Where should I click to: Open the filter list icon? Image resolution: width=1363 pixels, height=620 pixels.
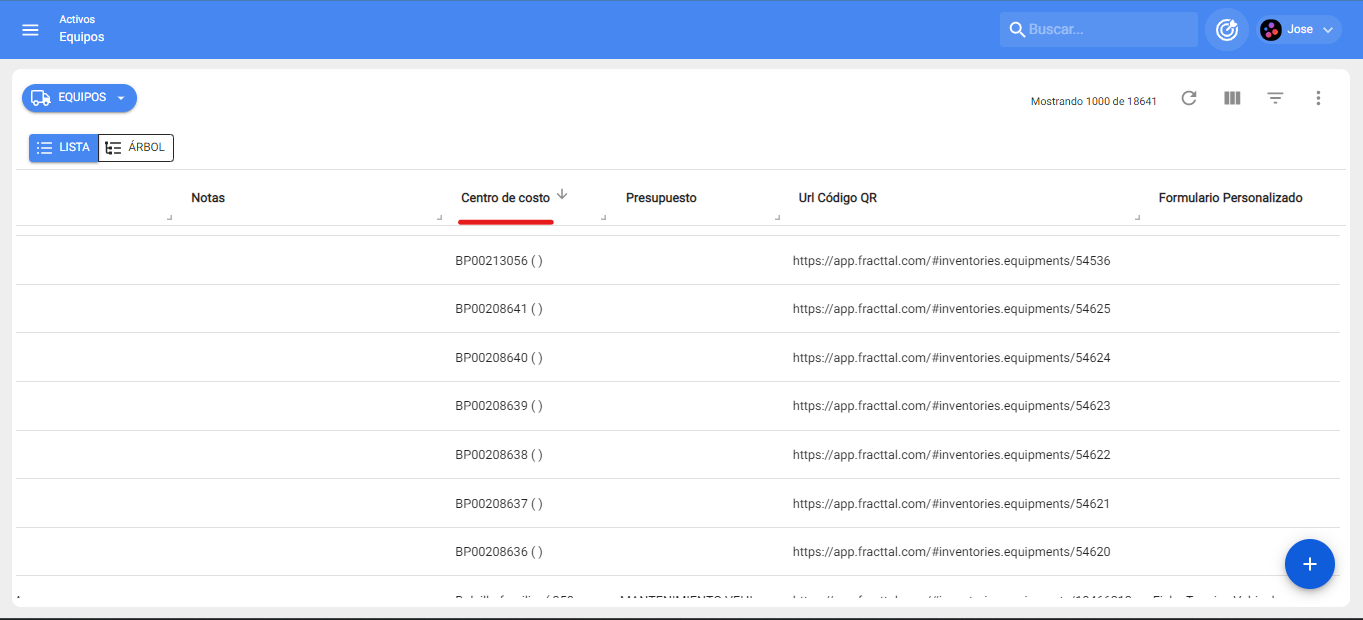point(1275,98)
